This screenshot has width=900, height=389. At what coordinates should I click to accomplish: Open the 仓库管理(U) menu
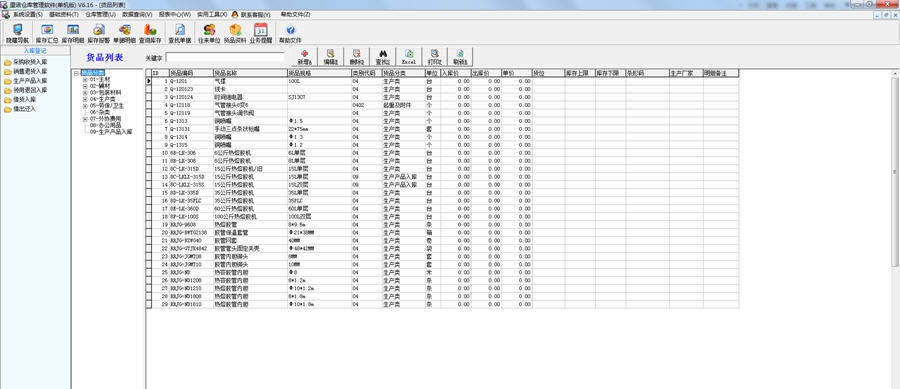click(x=100, y=14)
